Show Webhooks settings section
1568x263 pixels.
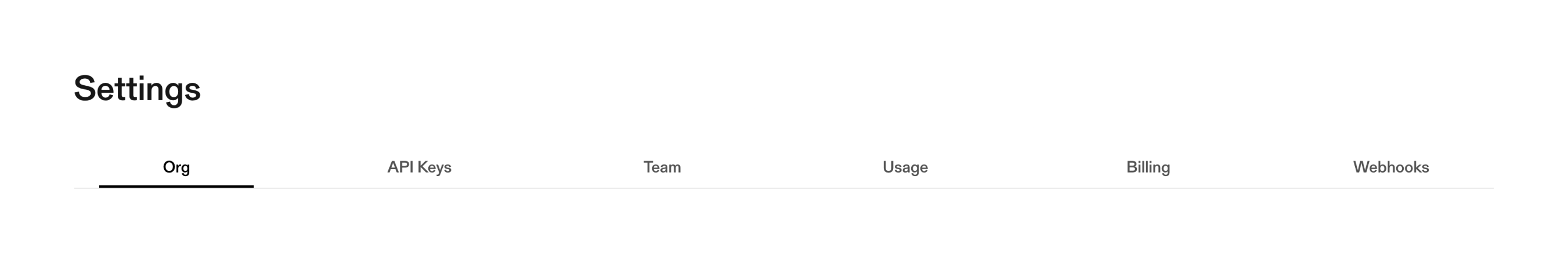[x=1390, y=167]
